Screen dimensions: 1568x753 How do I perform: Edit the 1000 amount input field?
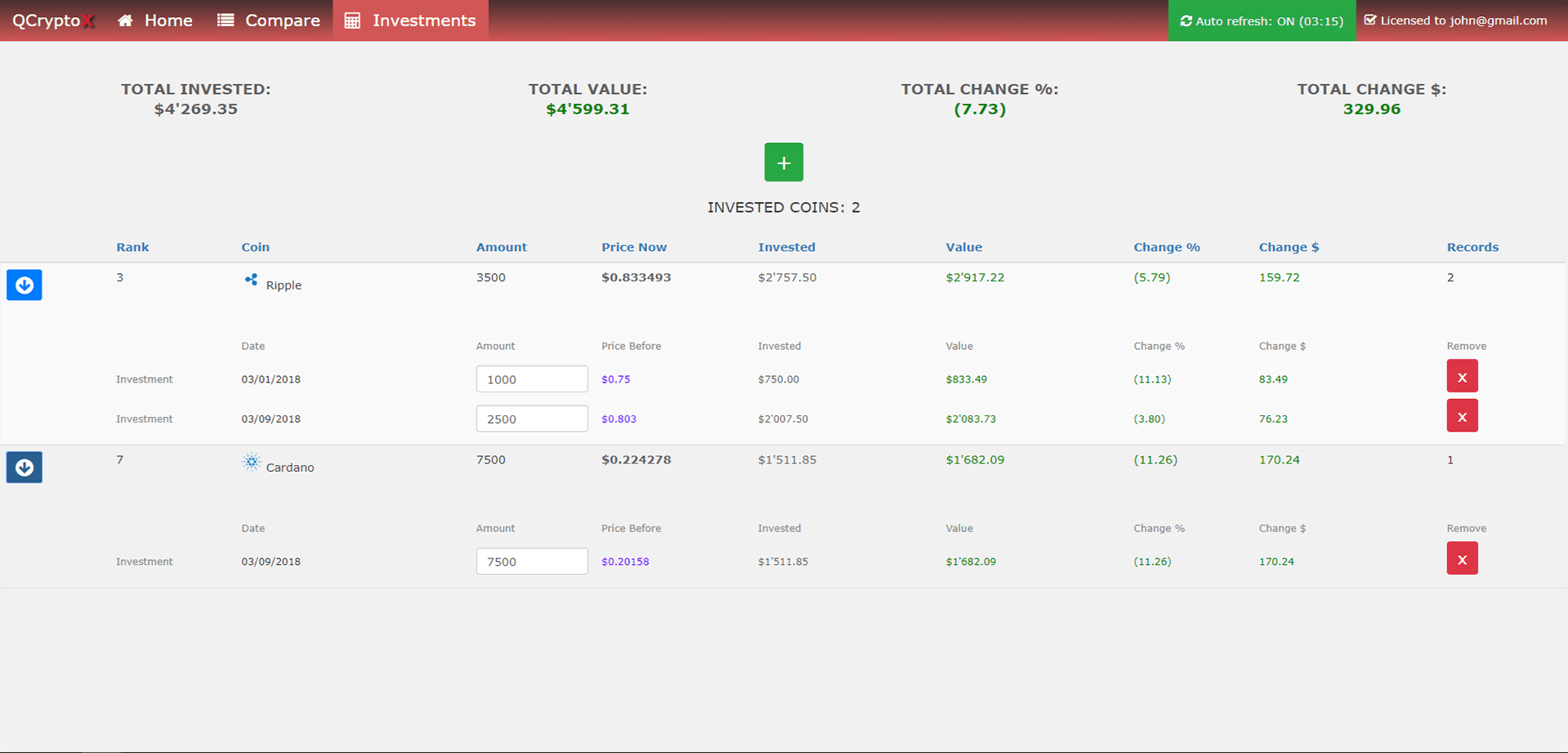(x=531, y=379)
